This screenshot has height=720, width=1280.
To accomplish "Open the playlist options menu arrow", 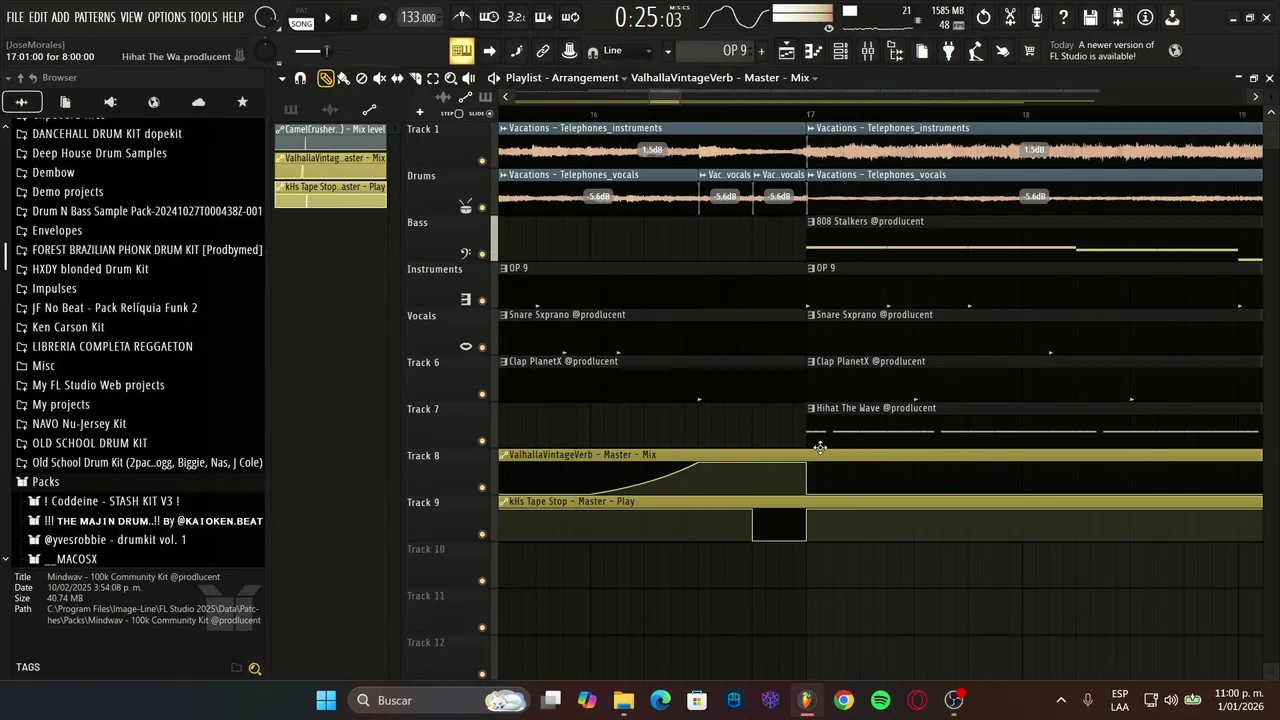I will pos(282,78).
